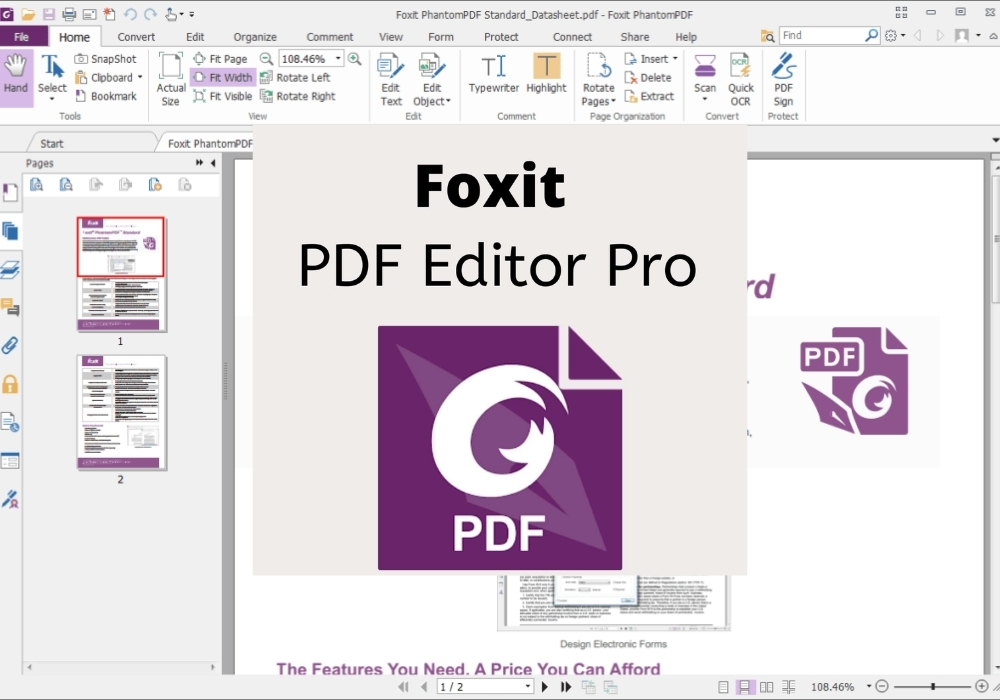Open the Edit Text tool

click(x=390, y=80)
